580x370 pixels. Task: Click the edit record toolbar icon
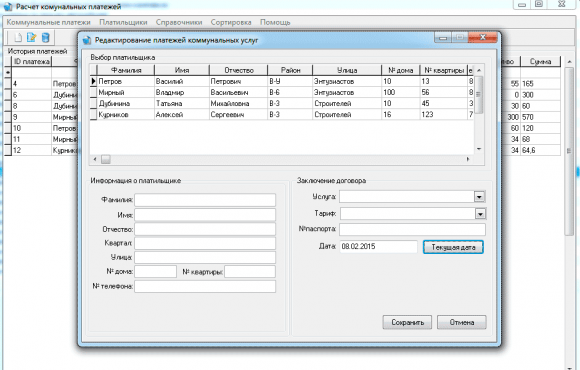[31, 37]
